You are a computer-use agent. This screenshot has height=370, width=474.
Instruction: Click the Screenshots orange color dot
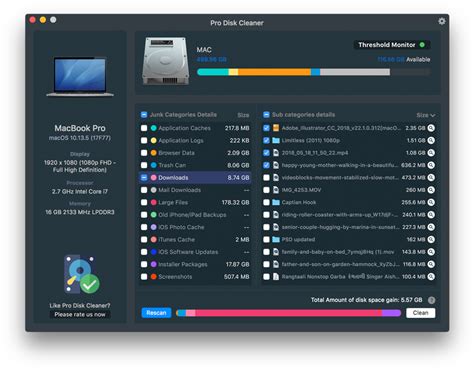(x=154, y=276)
